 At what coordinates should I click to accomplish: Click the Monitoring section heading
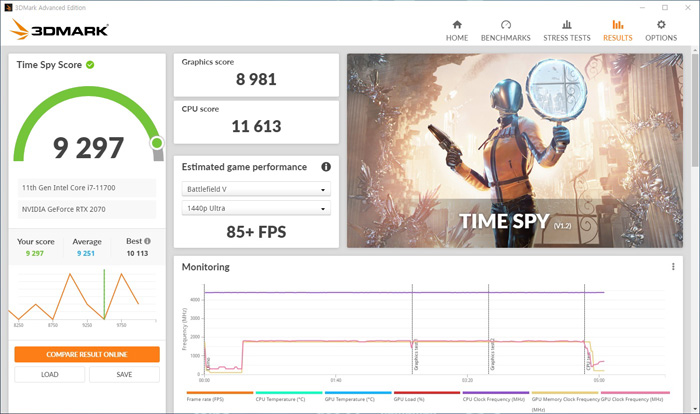(x=205, y=267)
